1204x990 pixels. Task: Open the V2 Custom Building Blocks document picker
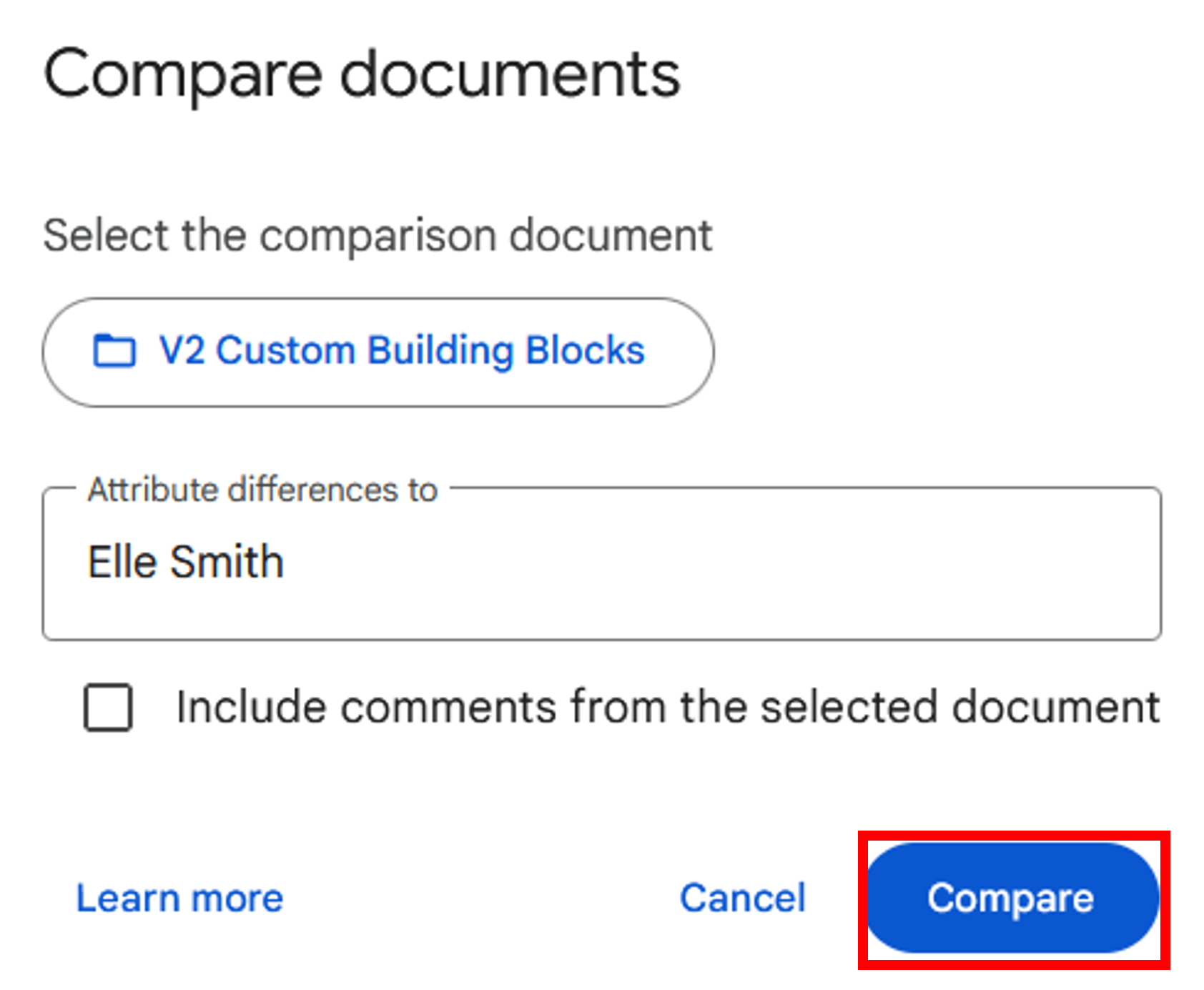click(x=378, y=352)
